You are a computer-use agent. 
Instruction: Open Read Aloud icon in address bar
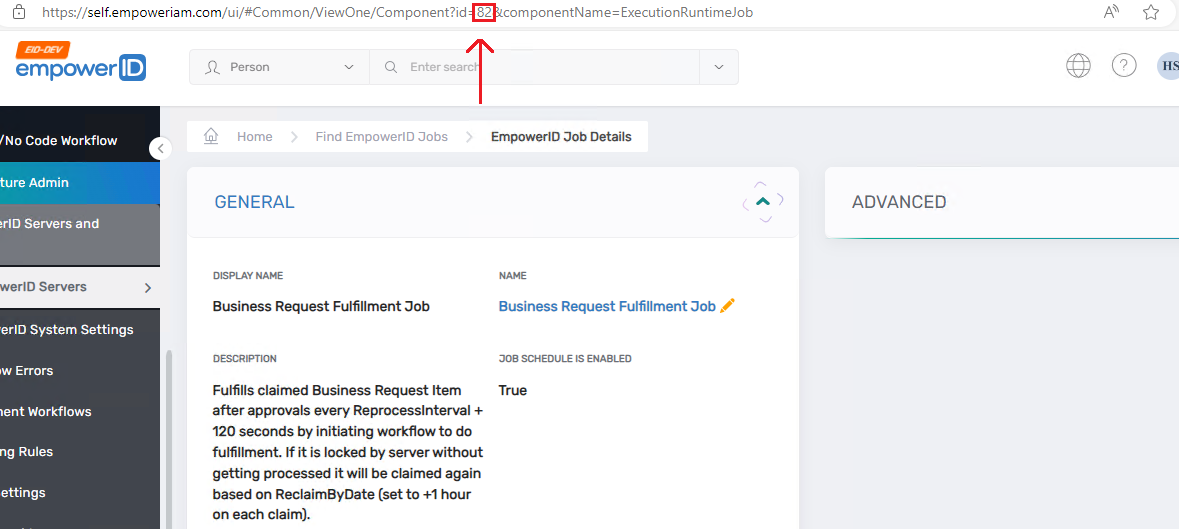click(x=1111, y=12)
